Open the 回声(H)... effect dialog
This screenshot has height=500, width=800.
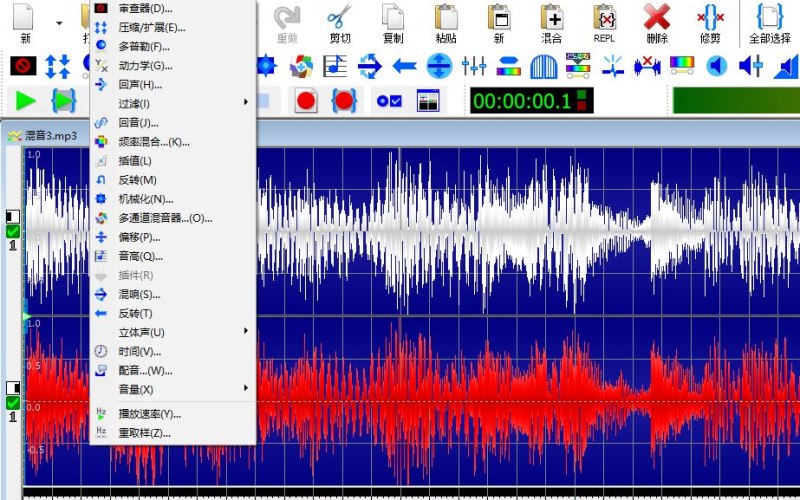172,85
